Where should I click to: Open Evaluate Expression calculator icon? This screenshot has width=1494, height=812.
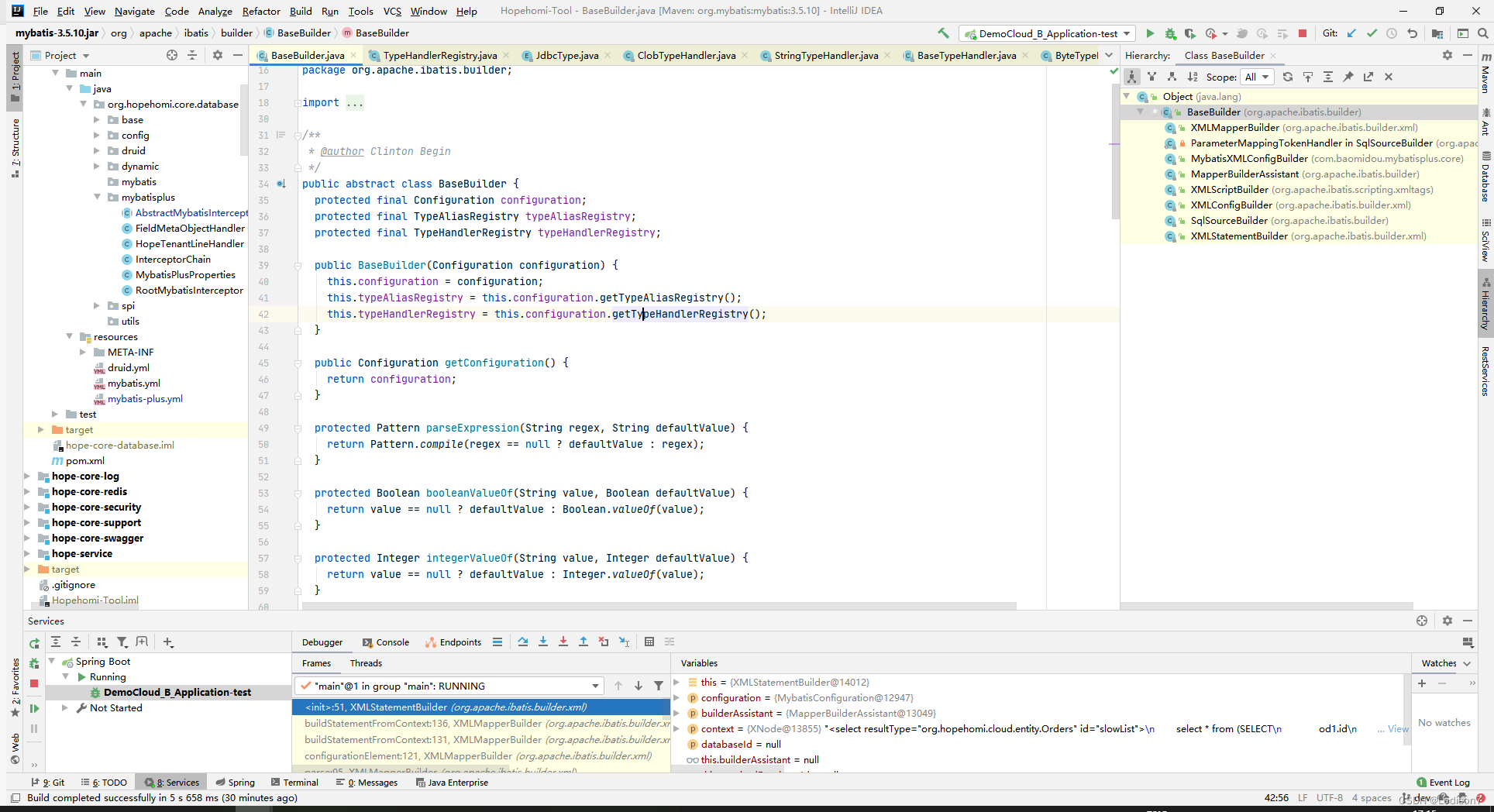point(649,642)
